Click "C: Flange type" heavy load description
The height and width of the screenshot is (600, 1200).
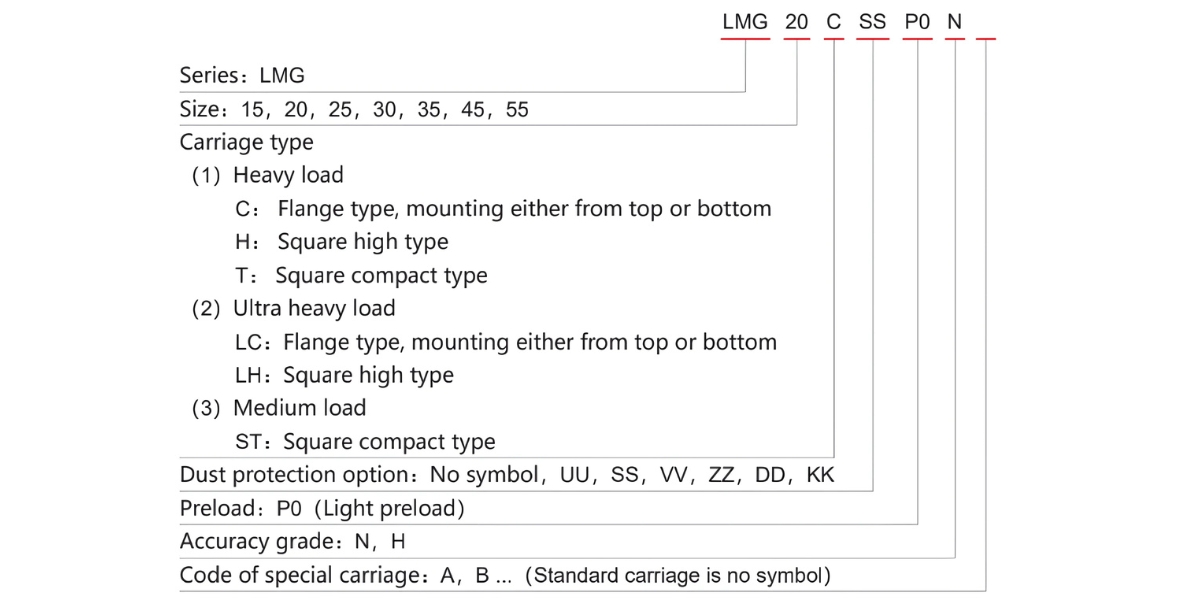(503, 209)
